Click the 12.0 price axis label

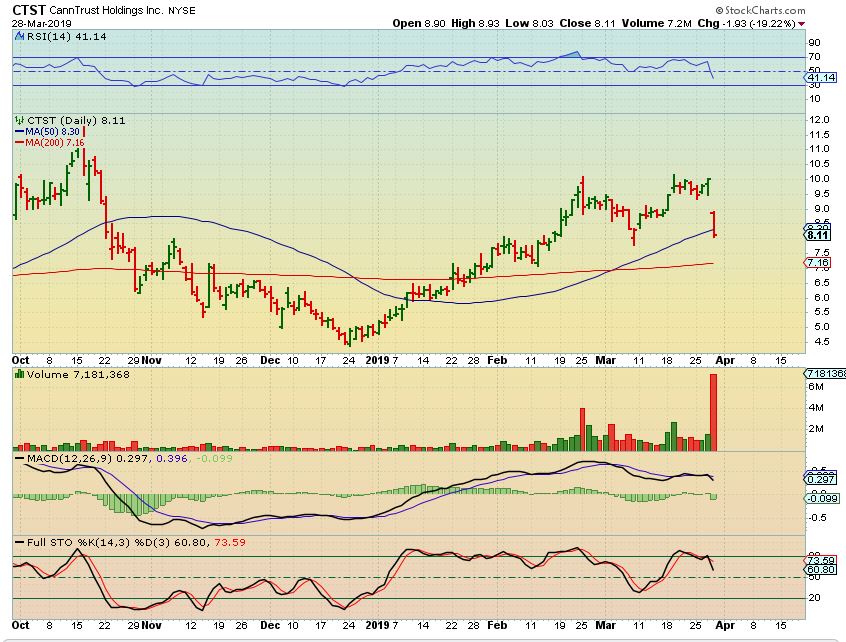pos(820,120)
